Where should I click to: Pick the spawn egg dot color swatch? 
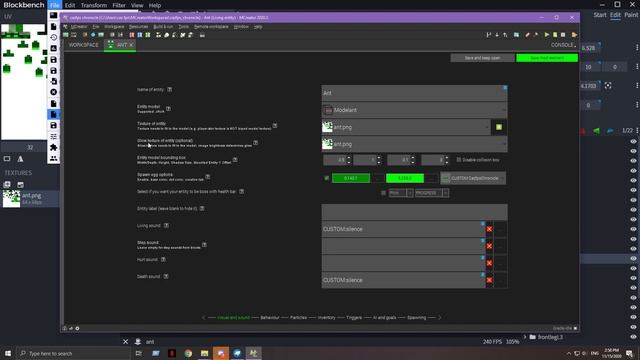[405, 178]
